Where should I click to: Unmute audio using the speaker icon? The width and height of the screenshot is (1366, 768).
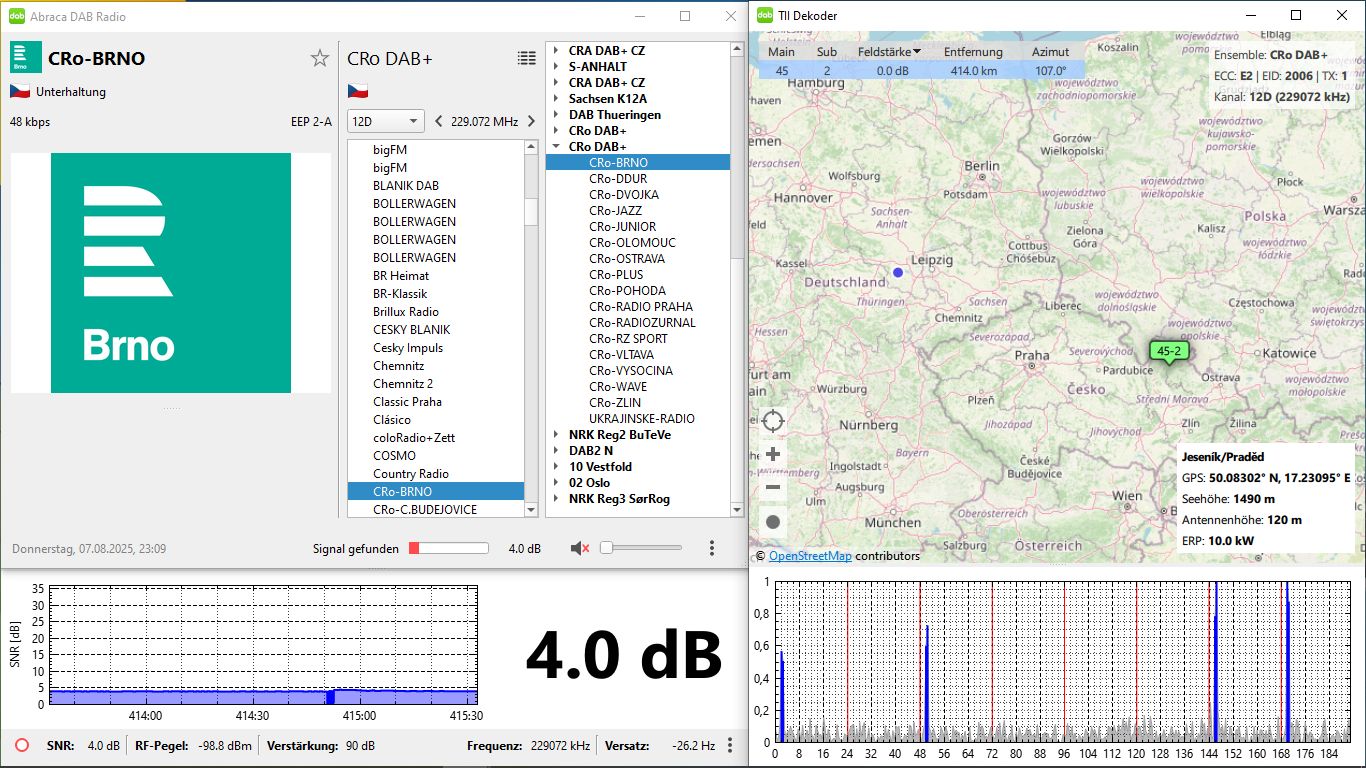click(x=579, y=548)
